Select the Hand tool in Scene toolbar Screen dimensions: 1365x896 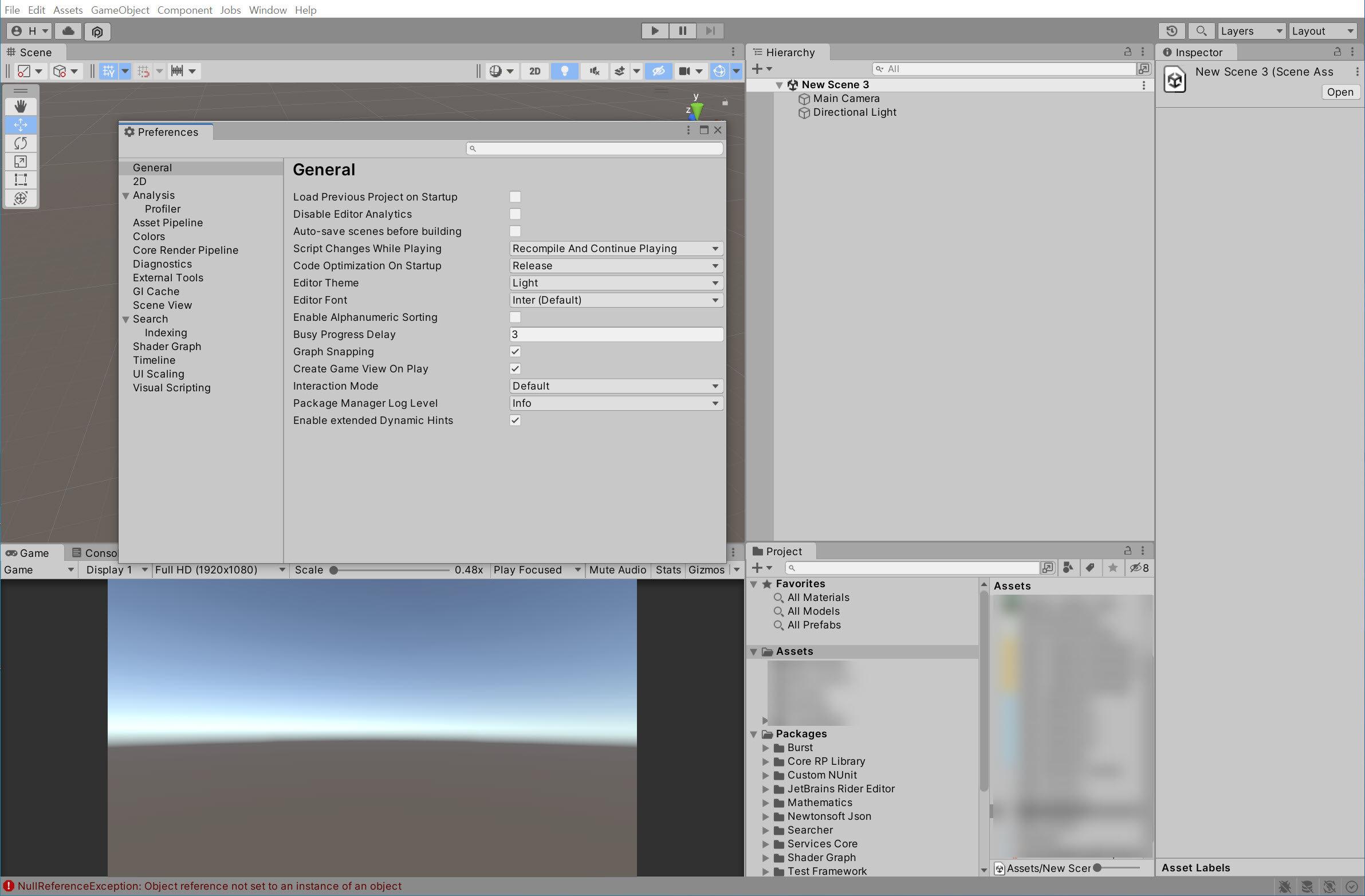21,106
